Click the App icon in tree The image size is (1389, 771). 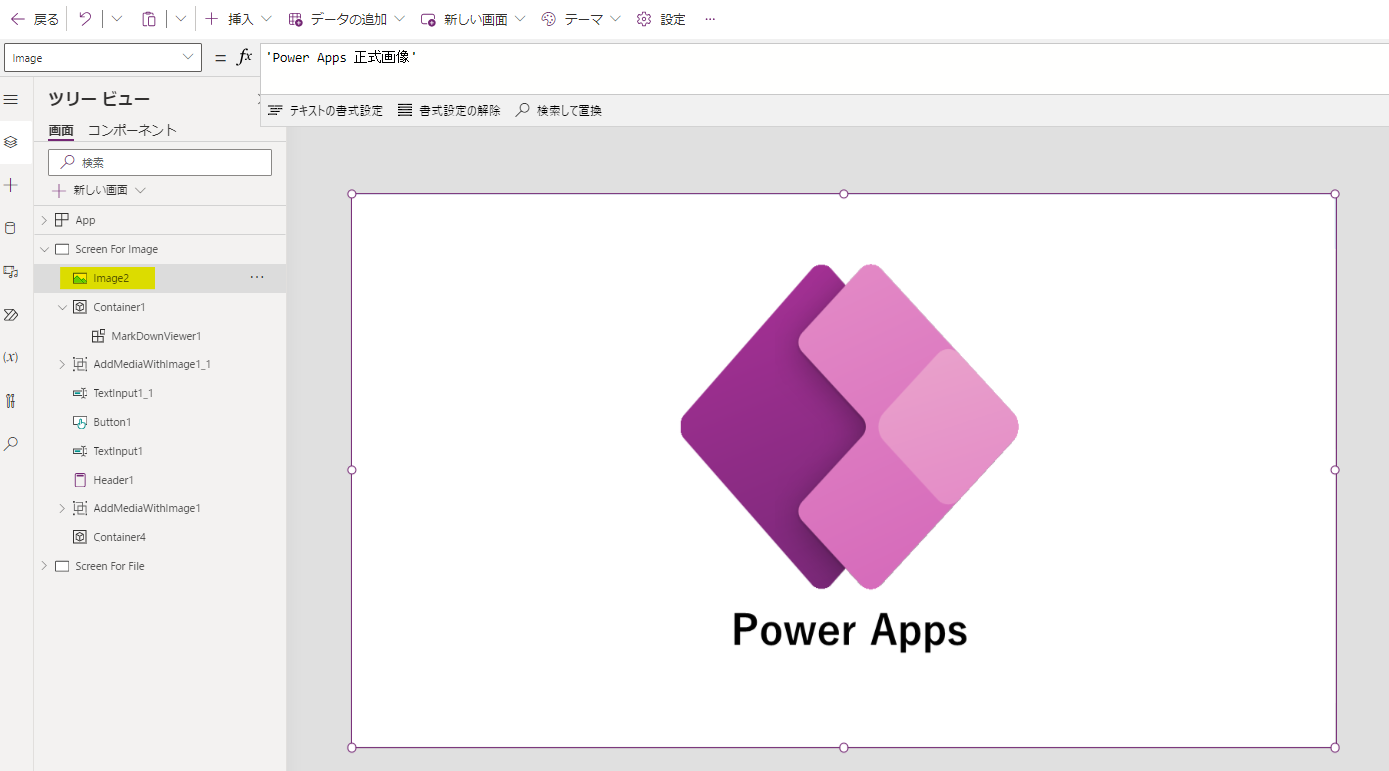click(62, 220)
